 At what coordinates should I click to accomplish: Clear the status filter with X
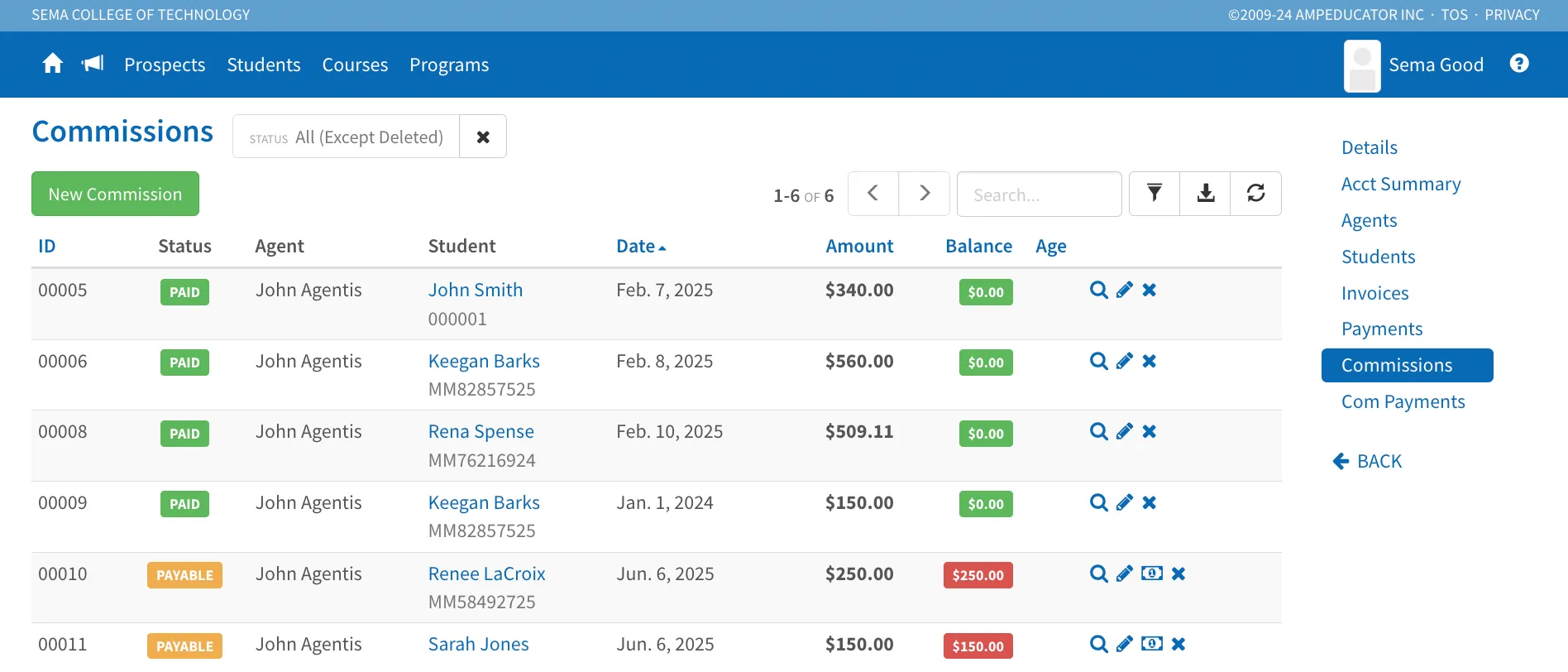pyautogui.click(x=483, y=137)
